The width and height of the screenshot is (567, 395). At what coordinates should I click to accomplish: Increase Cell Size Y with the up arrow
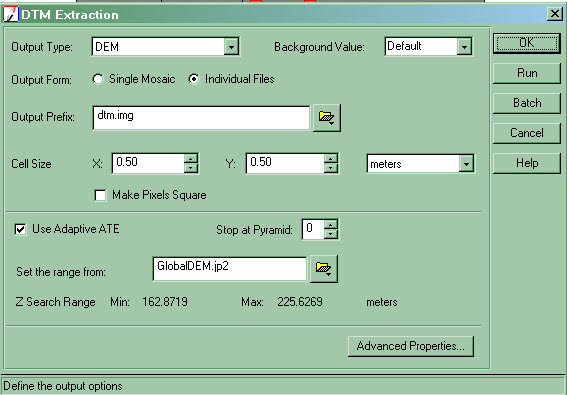click(331, 158)
